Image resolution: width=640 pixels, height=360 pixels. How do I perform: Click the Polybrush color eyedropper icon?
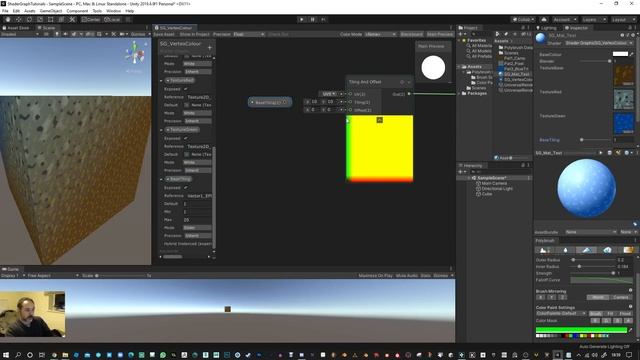[631, 330]
